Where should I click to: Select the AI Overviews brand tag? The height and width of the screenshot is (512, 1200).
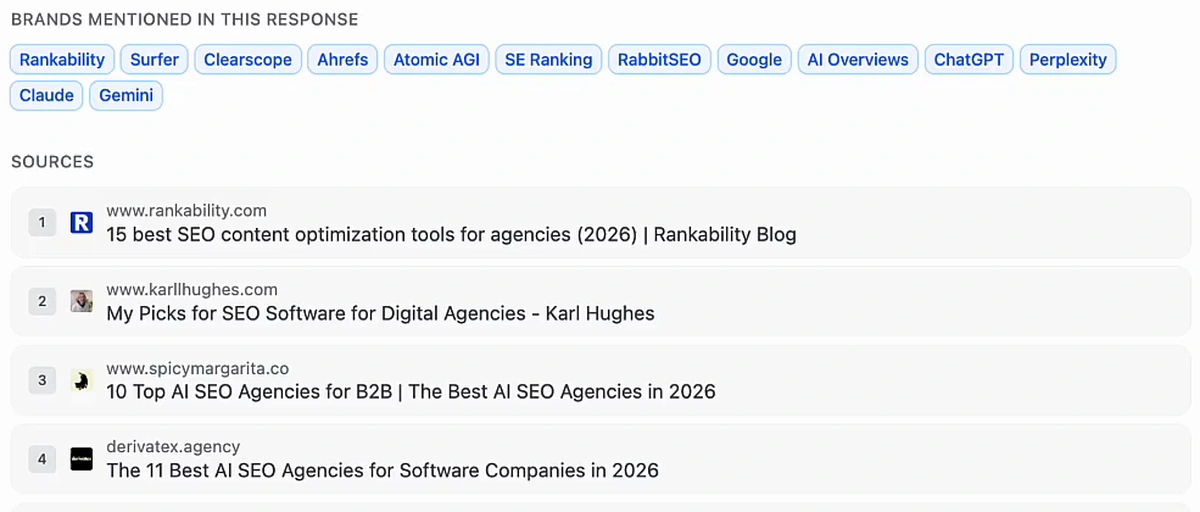[858, 59]
